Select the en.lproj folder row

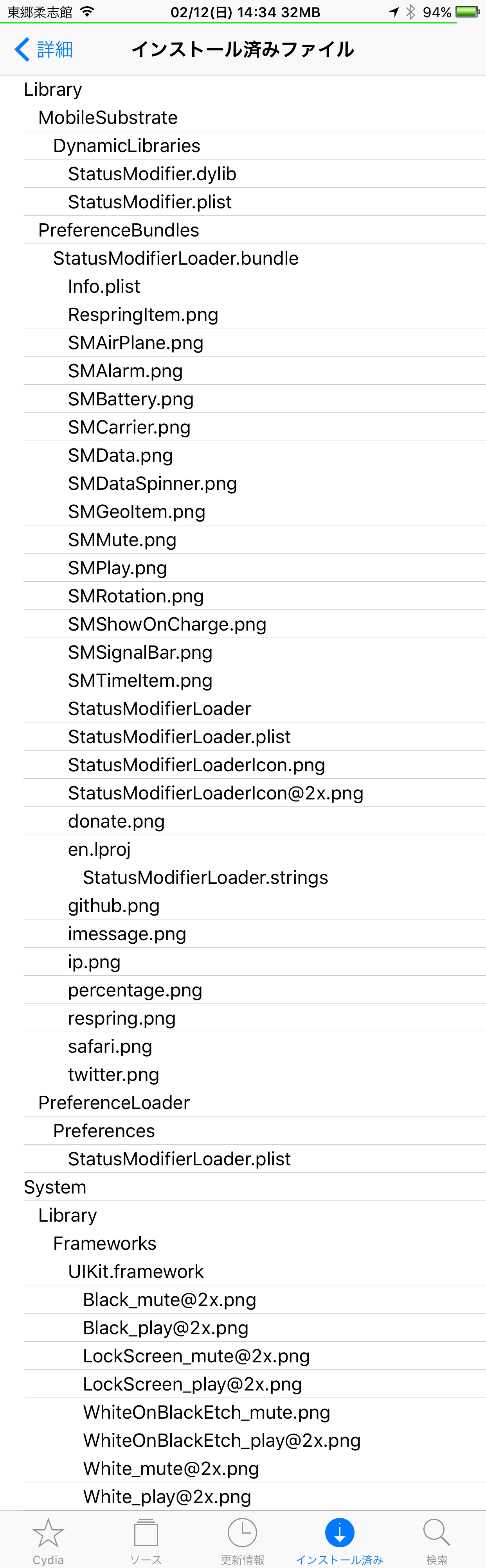pos(254,849)
